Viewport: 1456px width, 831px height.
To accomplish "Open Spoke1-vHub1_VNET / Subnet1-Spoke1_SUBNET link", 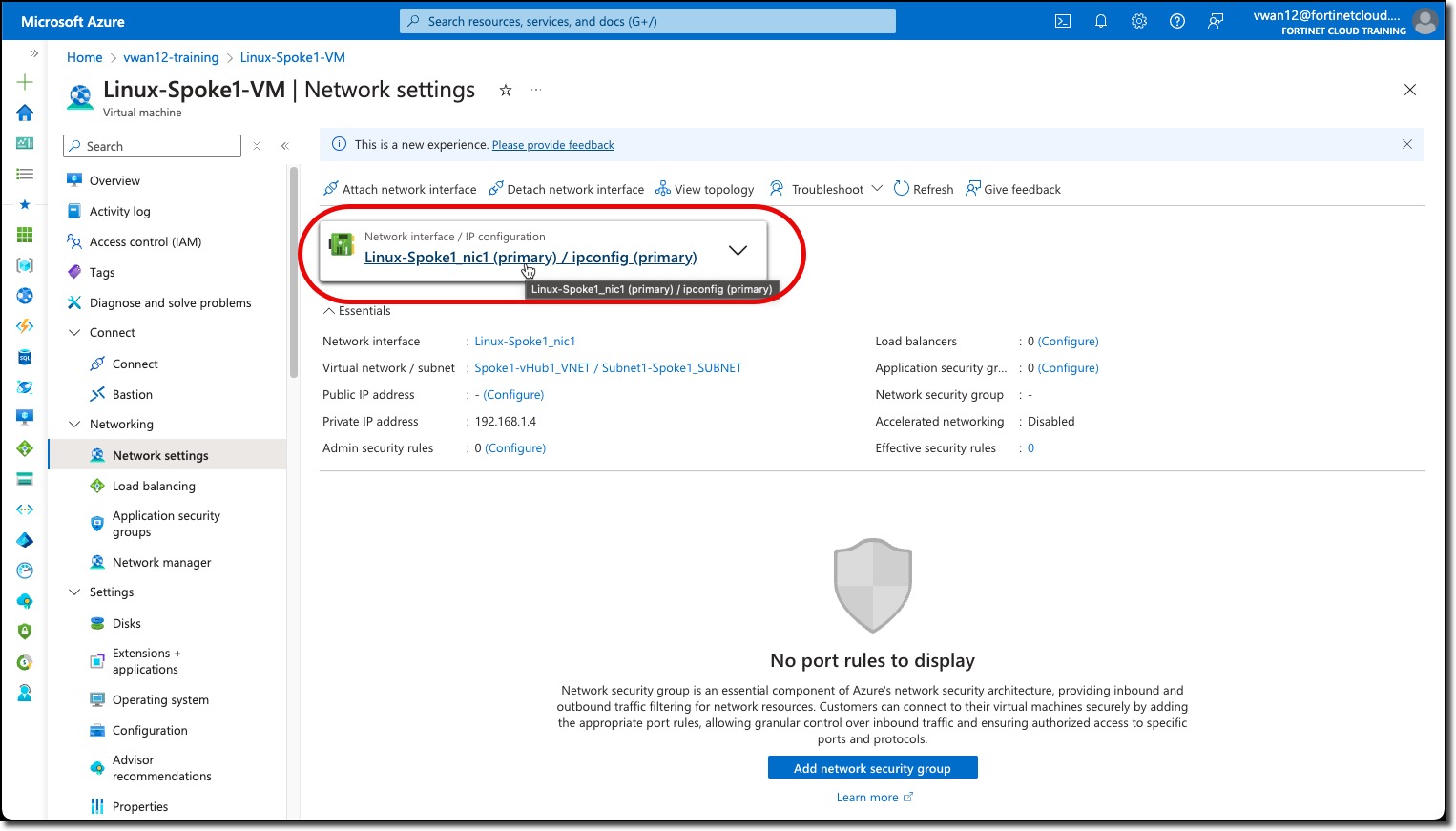I will tap(608, 367).
